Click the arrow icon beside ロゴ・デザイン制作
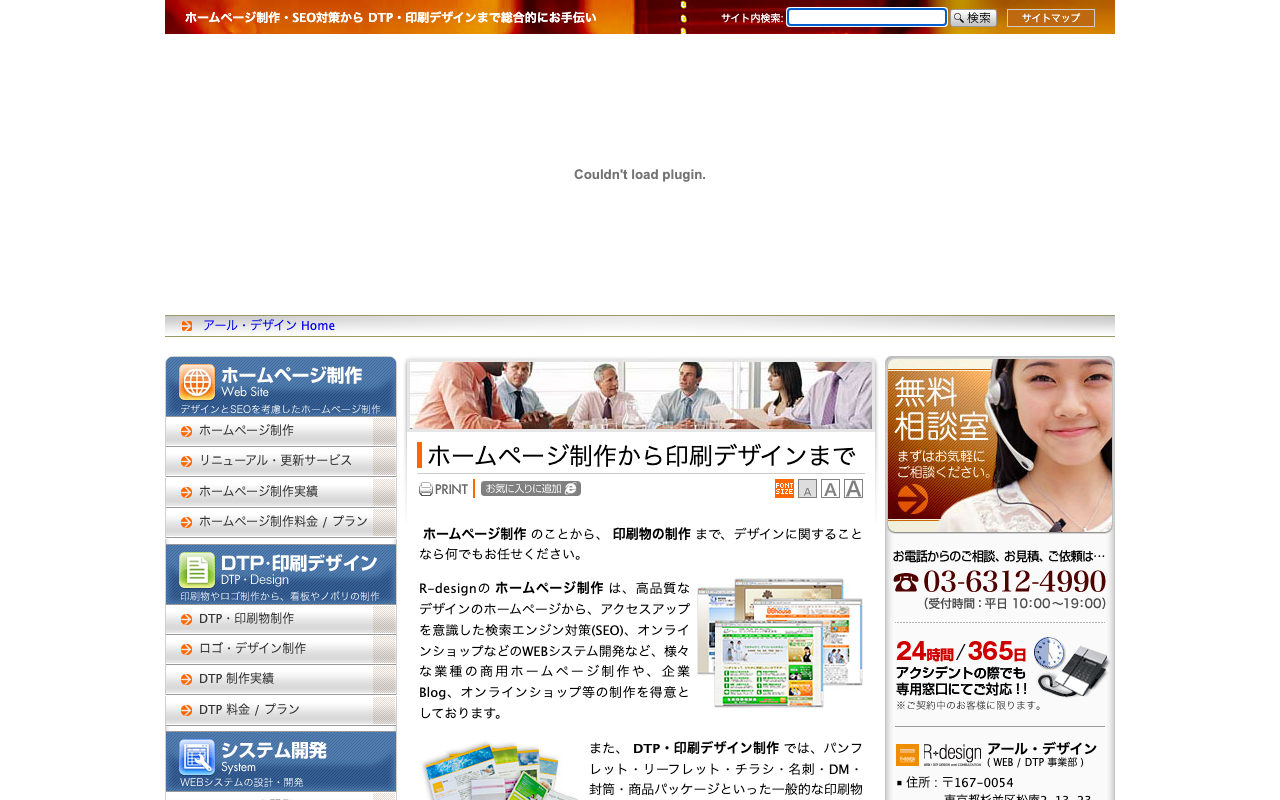Screen dimensions: 1280x800 click(187, 650)
